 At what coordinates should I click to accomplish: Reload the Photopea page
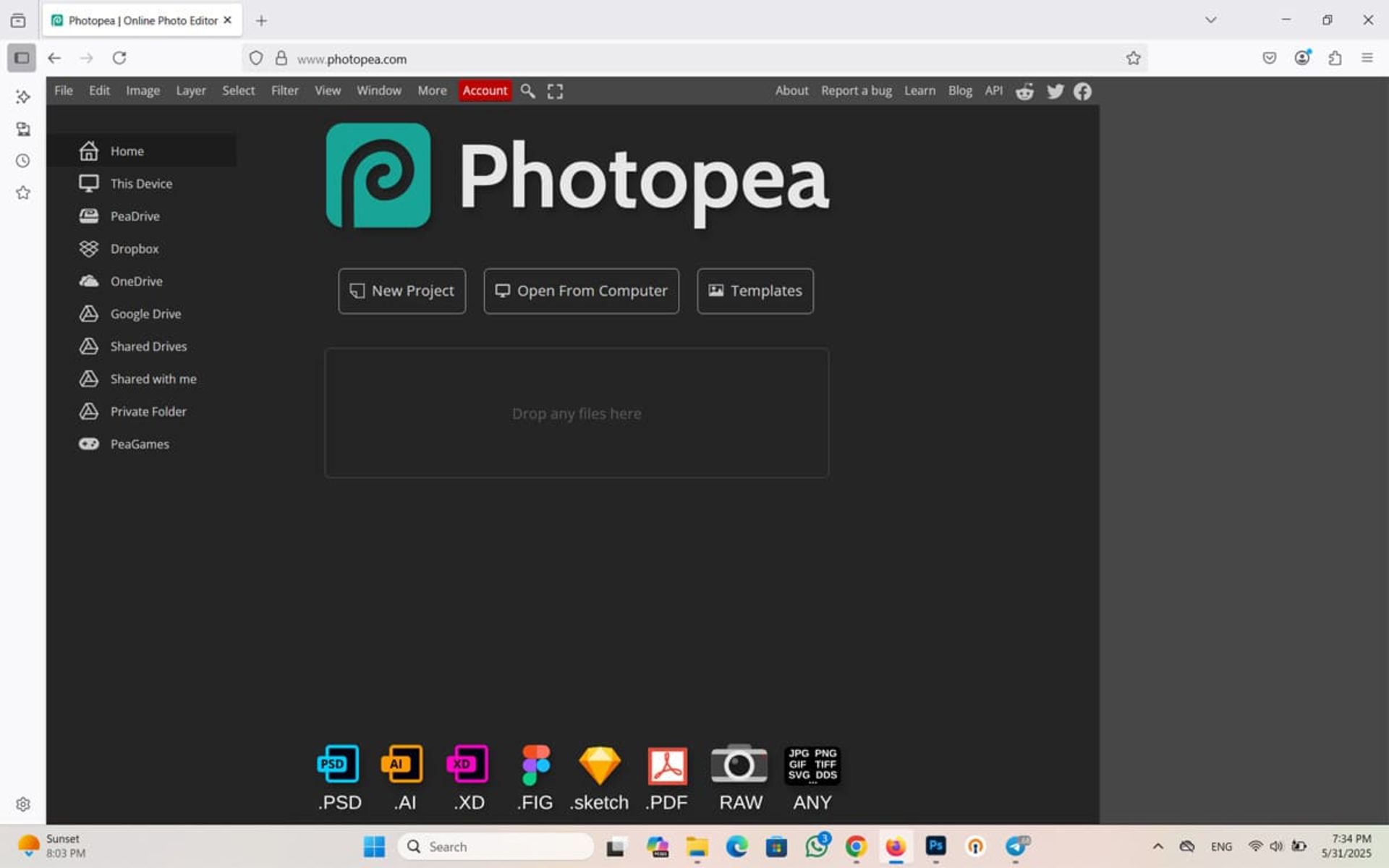(119, 58)
